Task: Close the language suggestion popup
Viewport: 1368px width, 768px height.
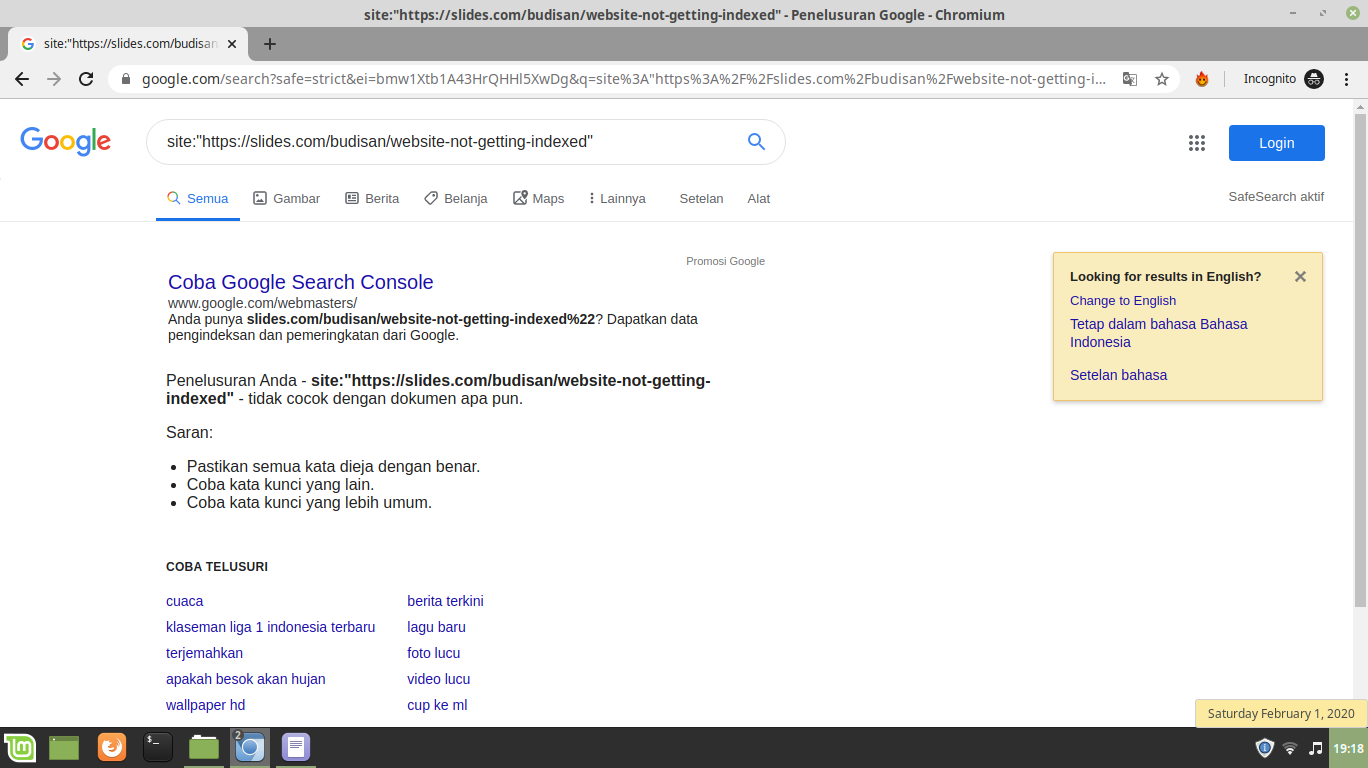Action: pyautogui.click(x=1300, y=277)
